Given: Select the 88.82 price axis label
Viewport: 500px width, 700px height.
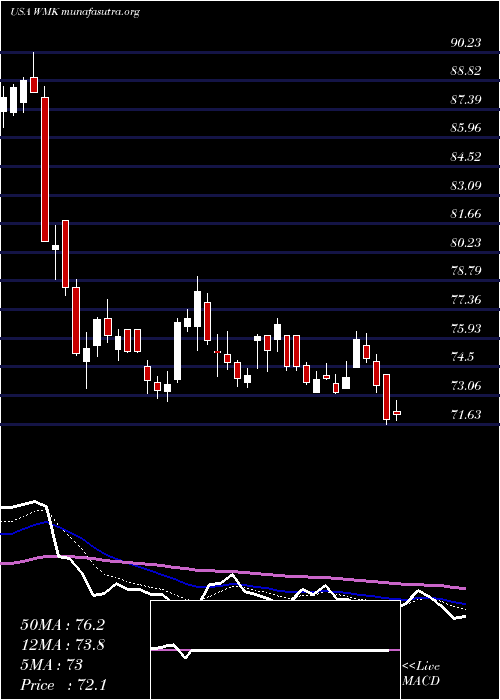Looking at the screenshot, I should [466, 71].
